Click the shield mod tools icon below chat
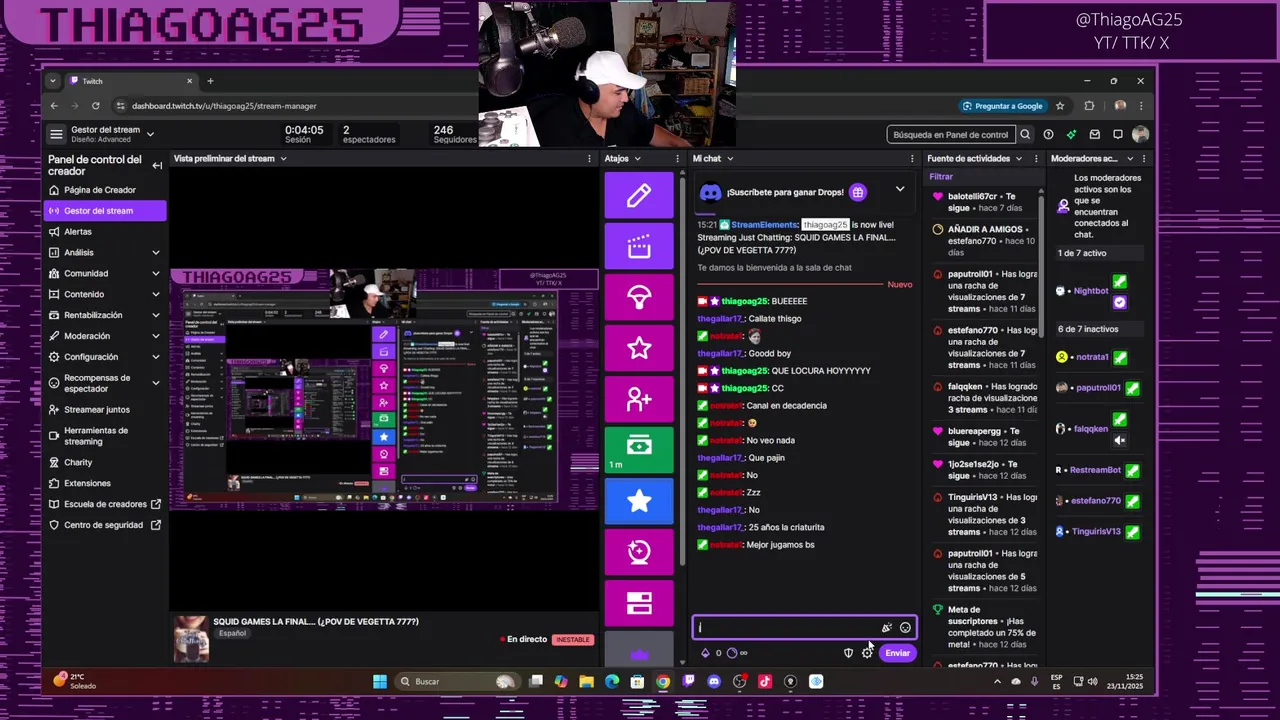 tap(849, 653)
